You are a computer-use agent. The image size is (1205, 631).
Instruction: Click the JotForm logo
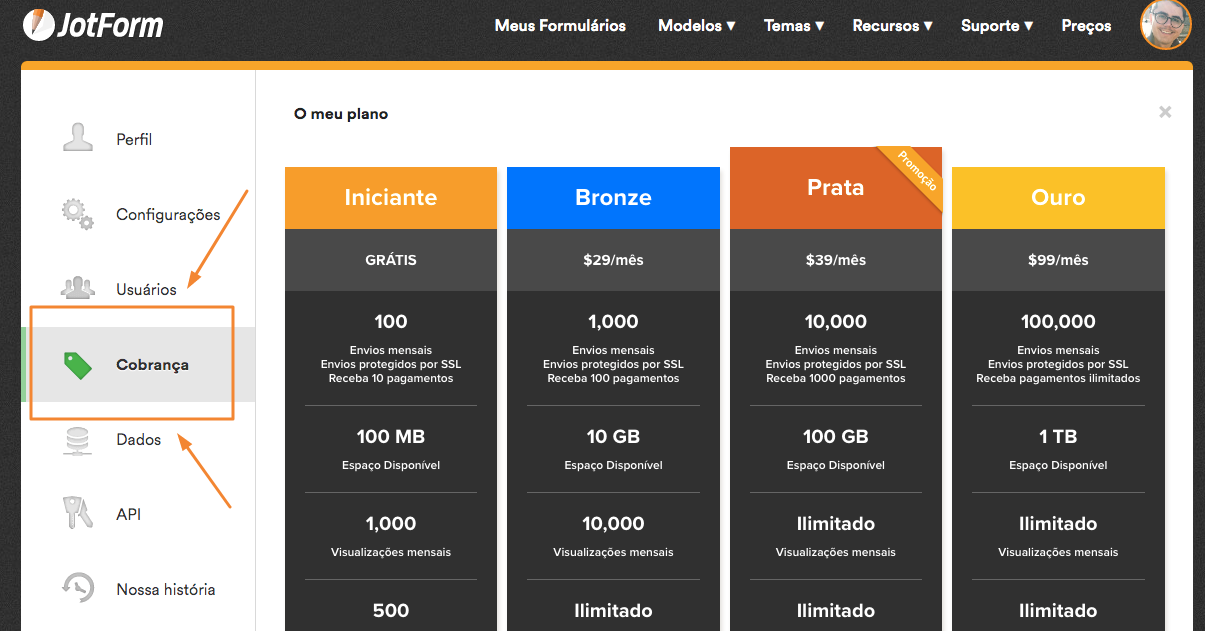coord(93,24)
